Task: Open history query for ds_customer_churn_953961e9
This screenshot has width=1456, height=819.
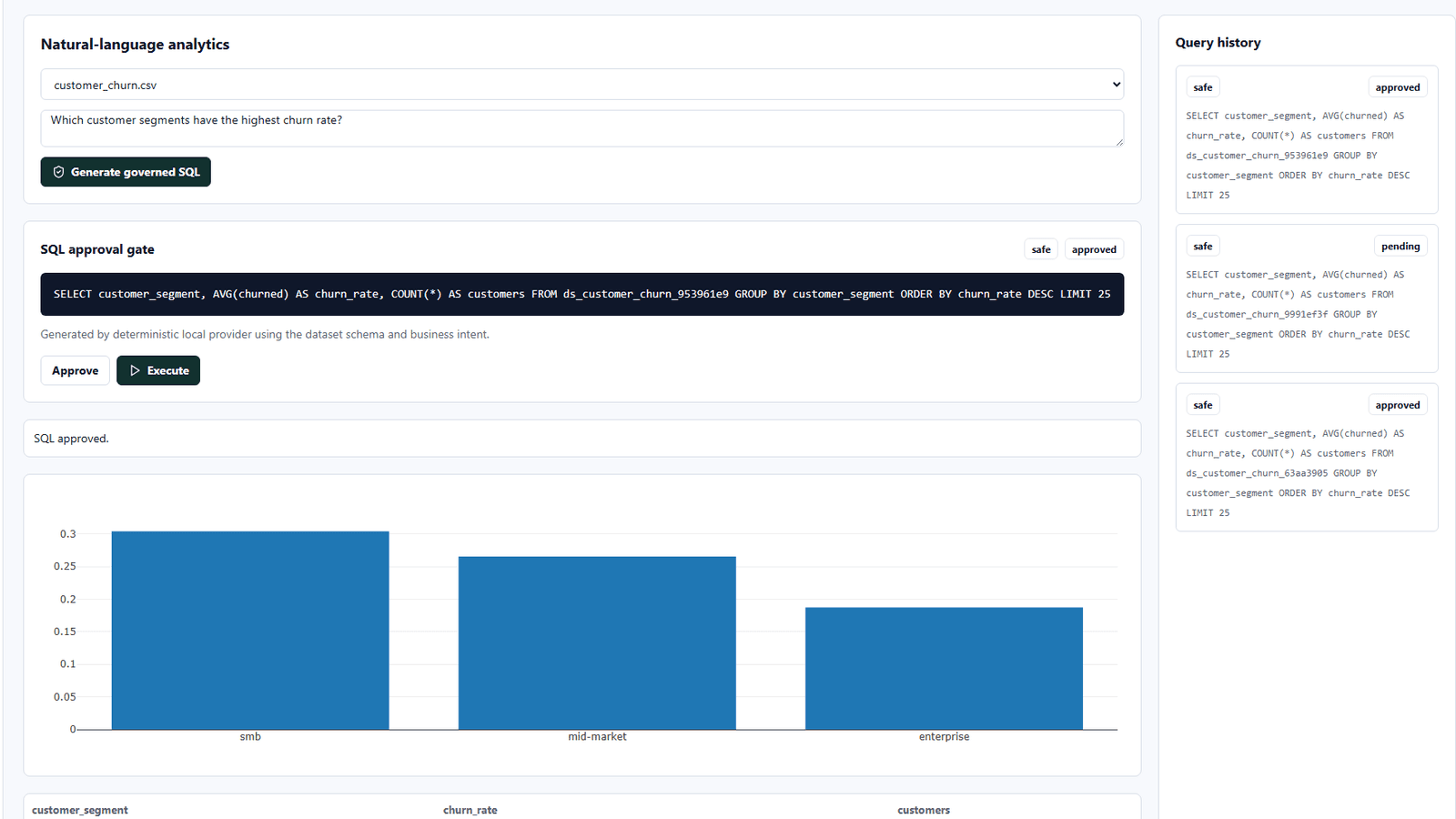Action: click(1307, 139)
